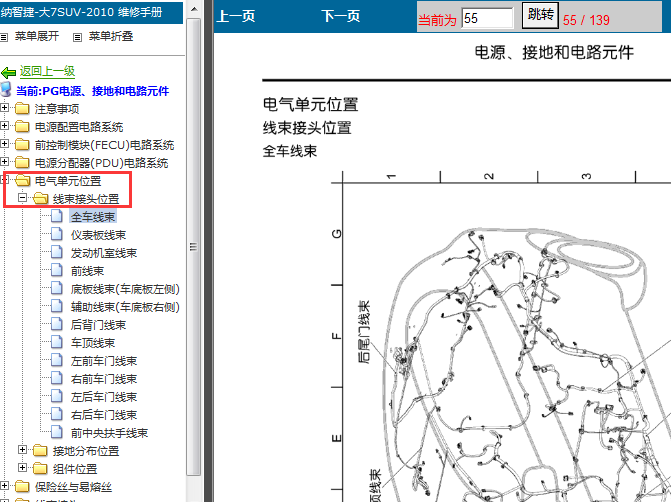Click the green back arrow icon
The width and height of the screenshot is (671, 502).
[x=9, y=72]
